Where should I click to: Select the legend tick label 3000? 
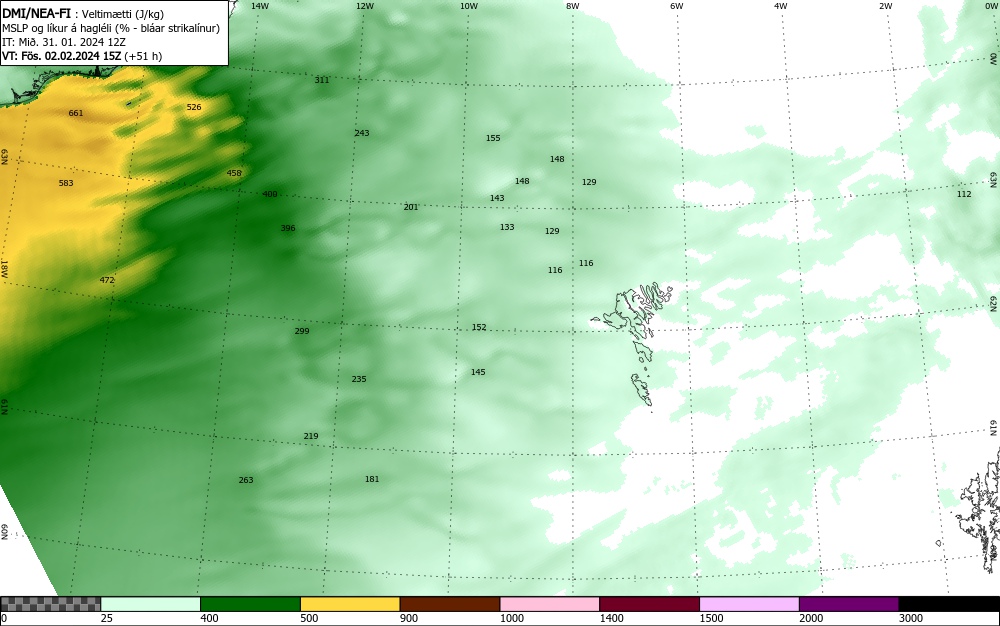pos(911,618)
